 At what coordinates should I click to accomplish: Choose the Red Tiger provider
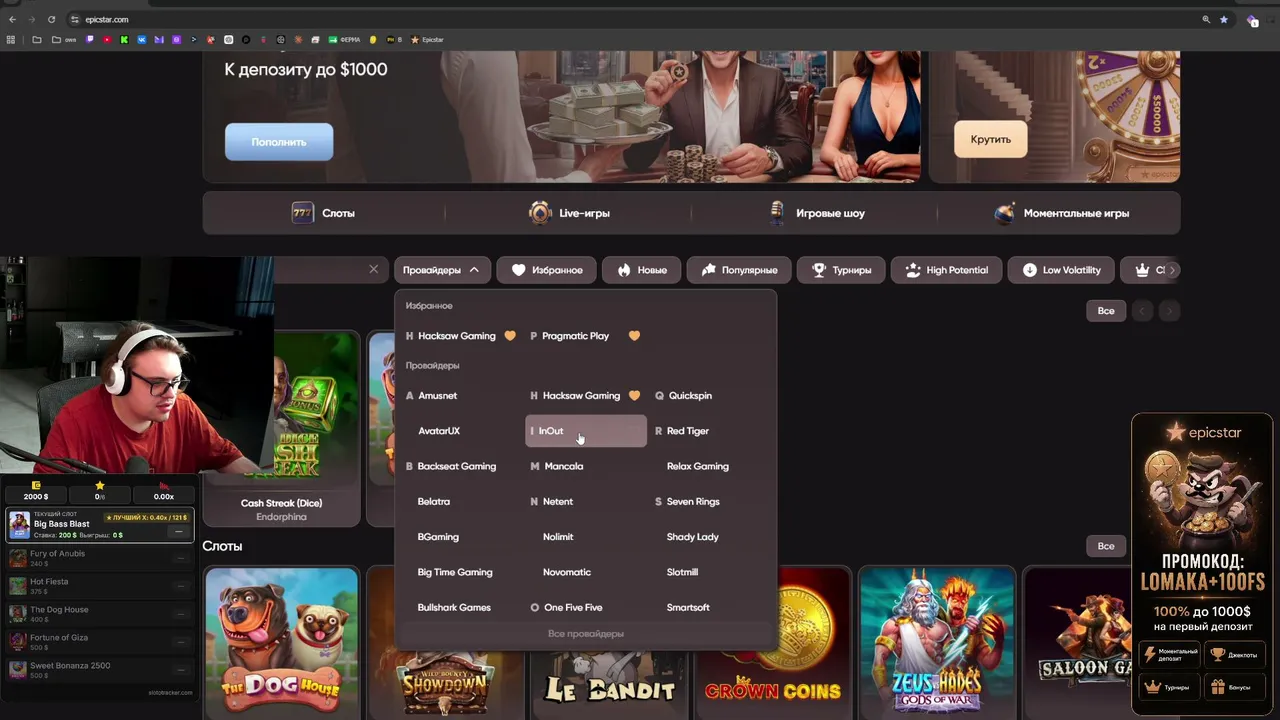[687, 431]
